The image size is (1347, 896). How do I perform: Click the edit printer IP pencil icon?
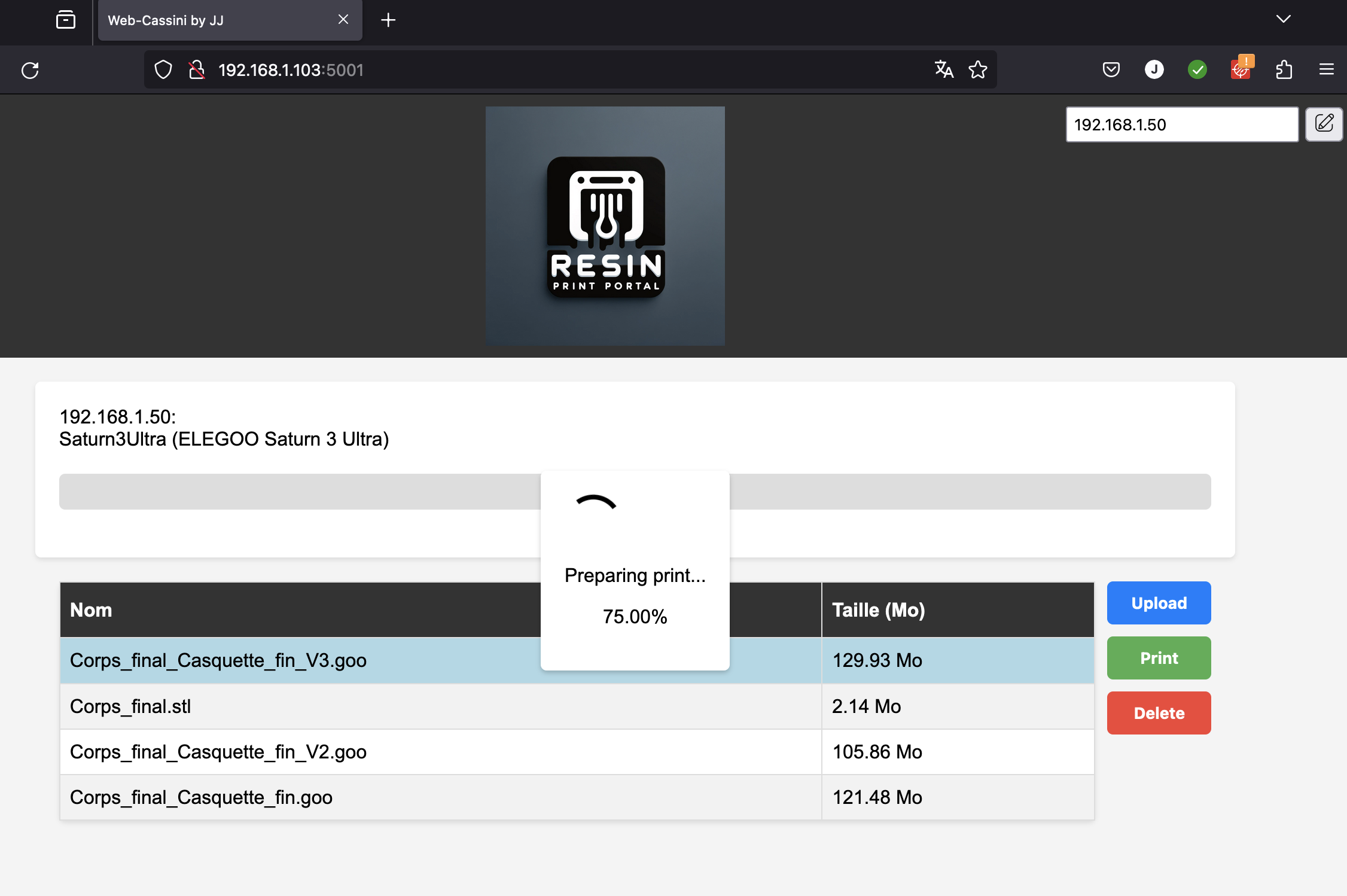pos(1324,124)
